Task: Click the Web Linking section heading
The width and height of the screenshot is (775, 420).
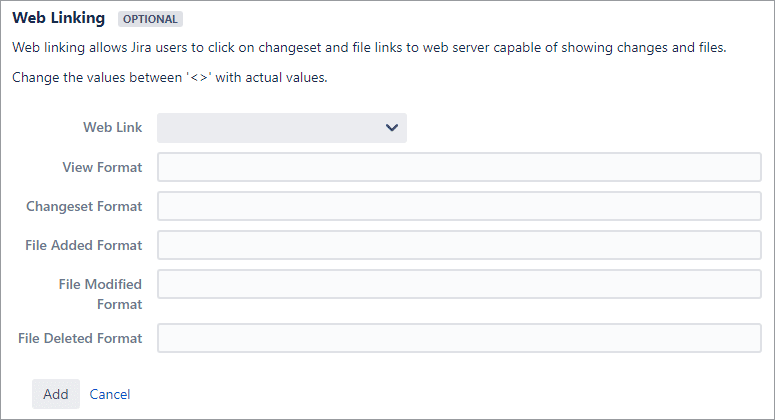Action: tap(59, 18)
